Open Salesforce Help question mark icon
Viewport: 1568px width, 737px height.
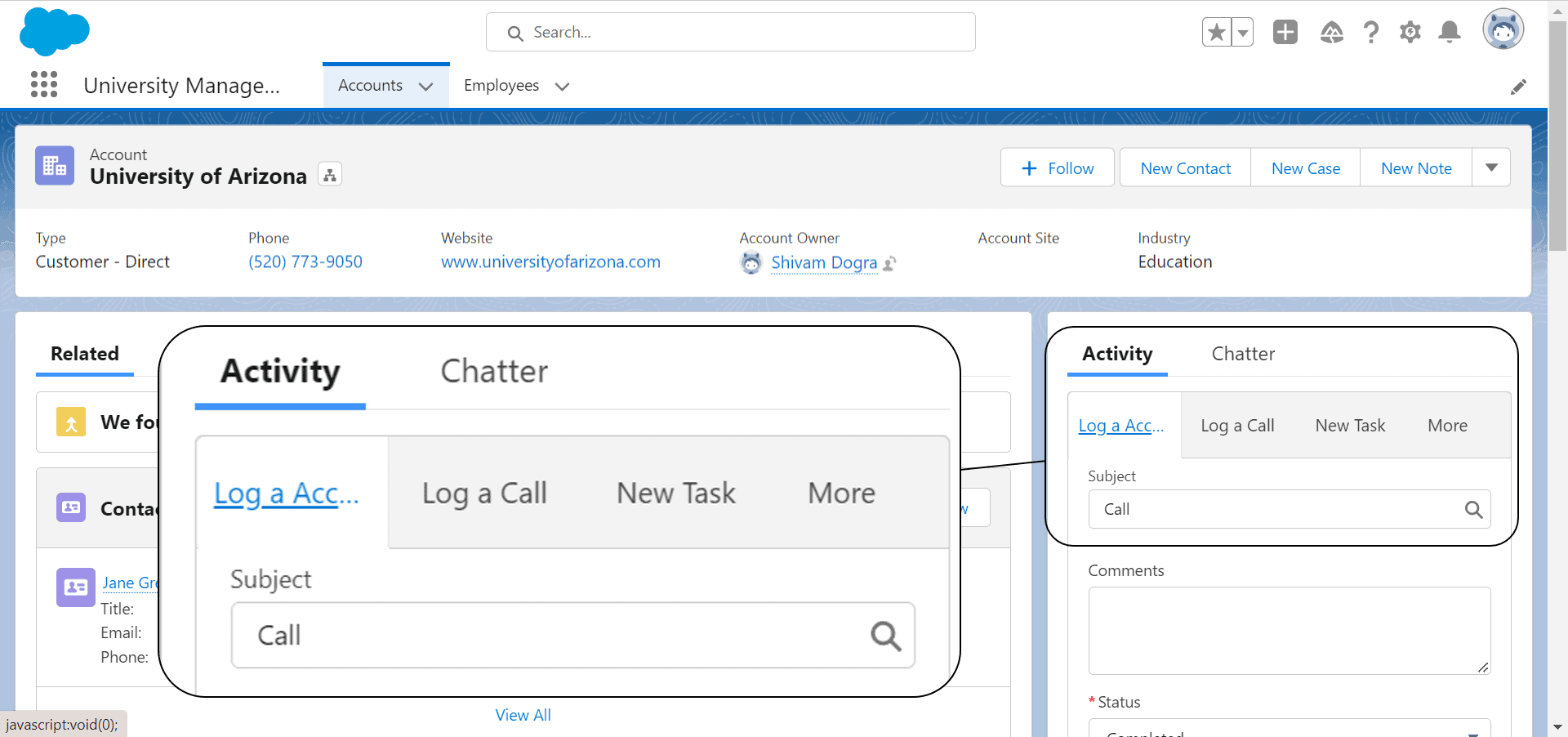click(x=1371, y=32)
